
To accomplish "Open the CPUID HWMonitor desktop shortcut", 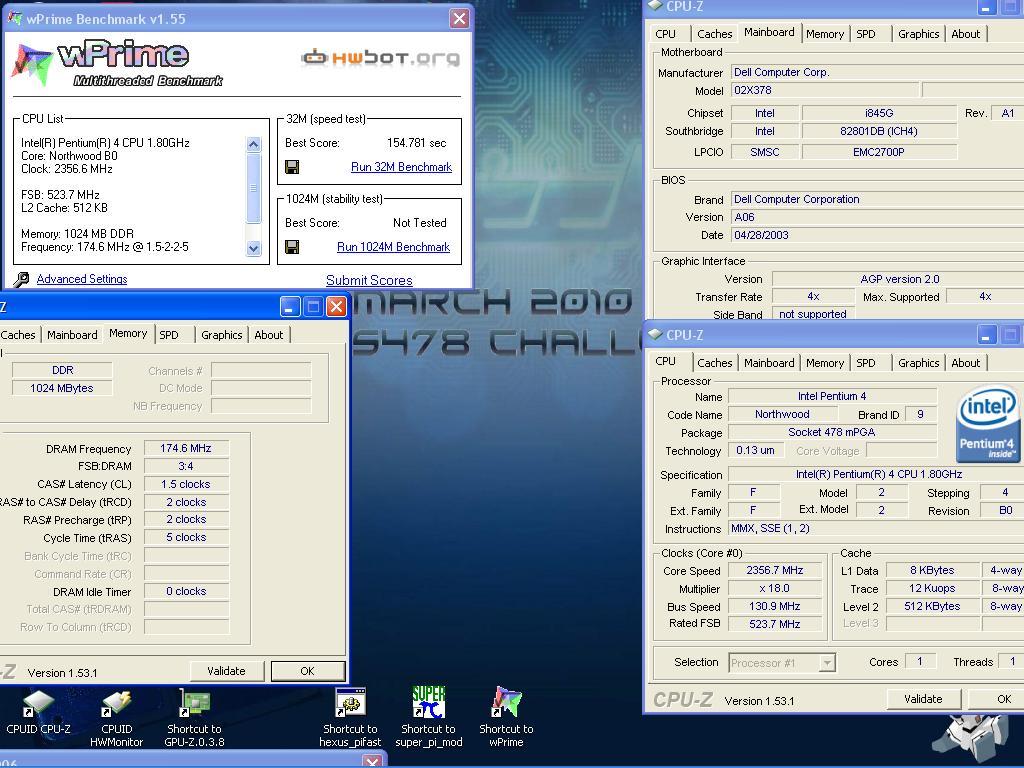I will (116, 719).
